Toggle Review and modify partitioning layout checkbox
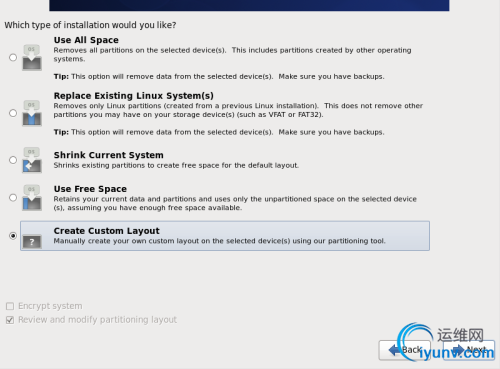The width and height of the screenshot is (500, 369). point(10,320)
